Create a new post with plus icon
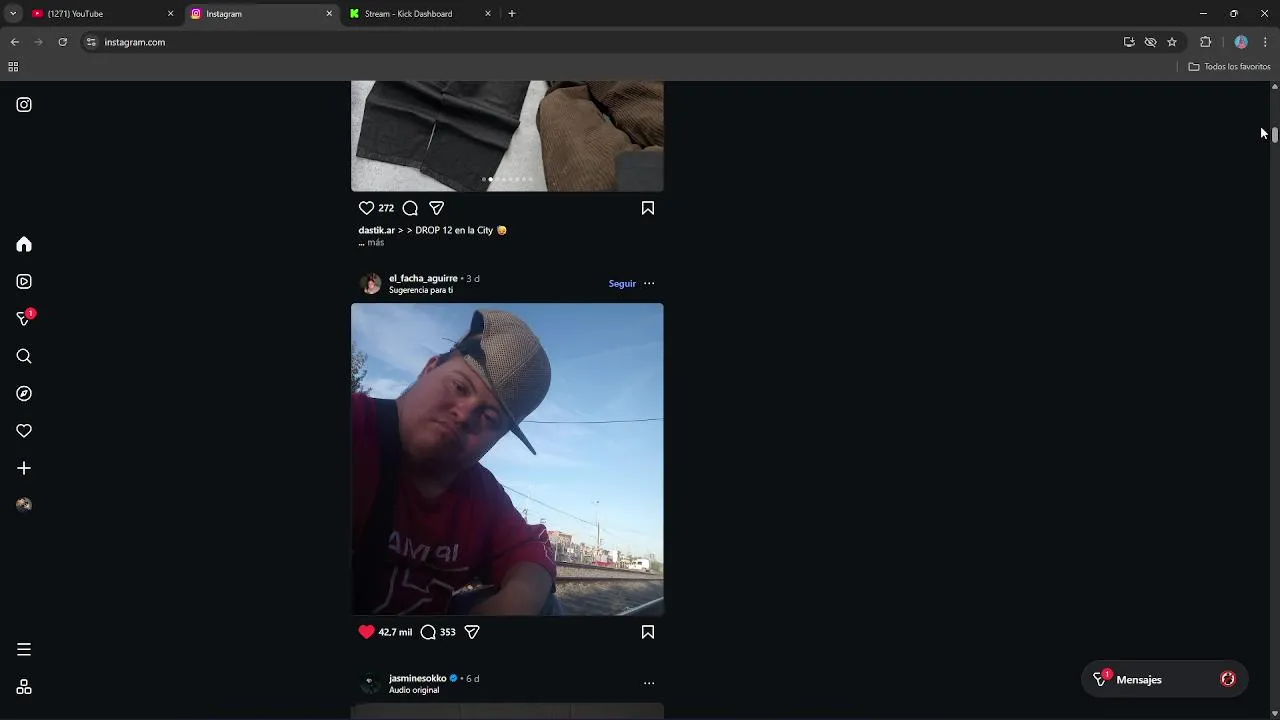Screen dimensions: 1280x720 pos(24,468)
